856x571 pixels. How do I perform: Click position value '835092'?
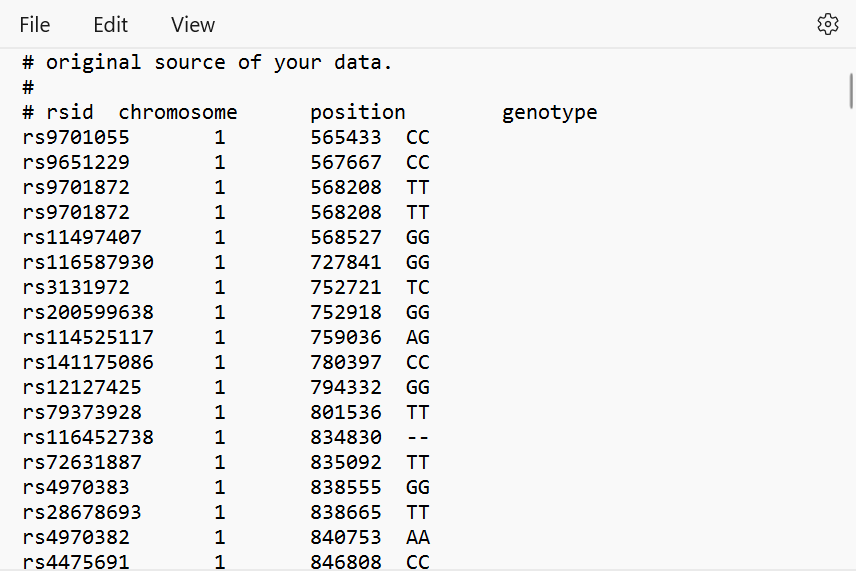(x=346, y=463)
